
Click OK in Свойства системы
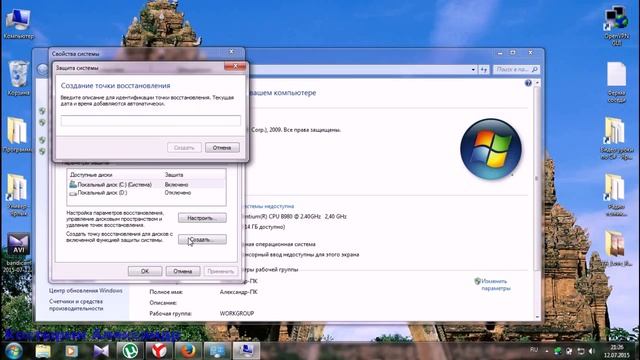tap(145, 271)
